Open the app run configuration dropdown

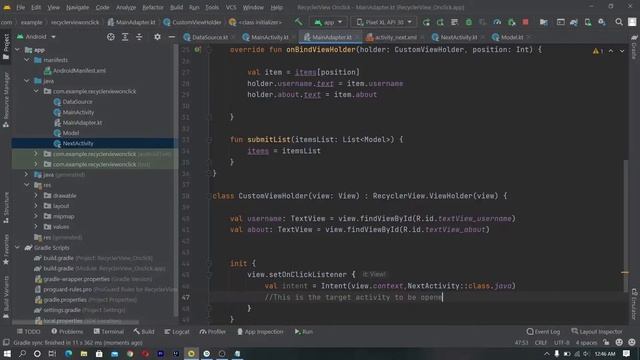click(x=329, y=22)
